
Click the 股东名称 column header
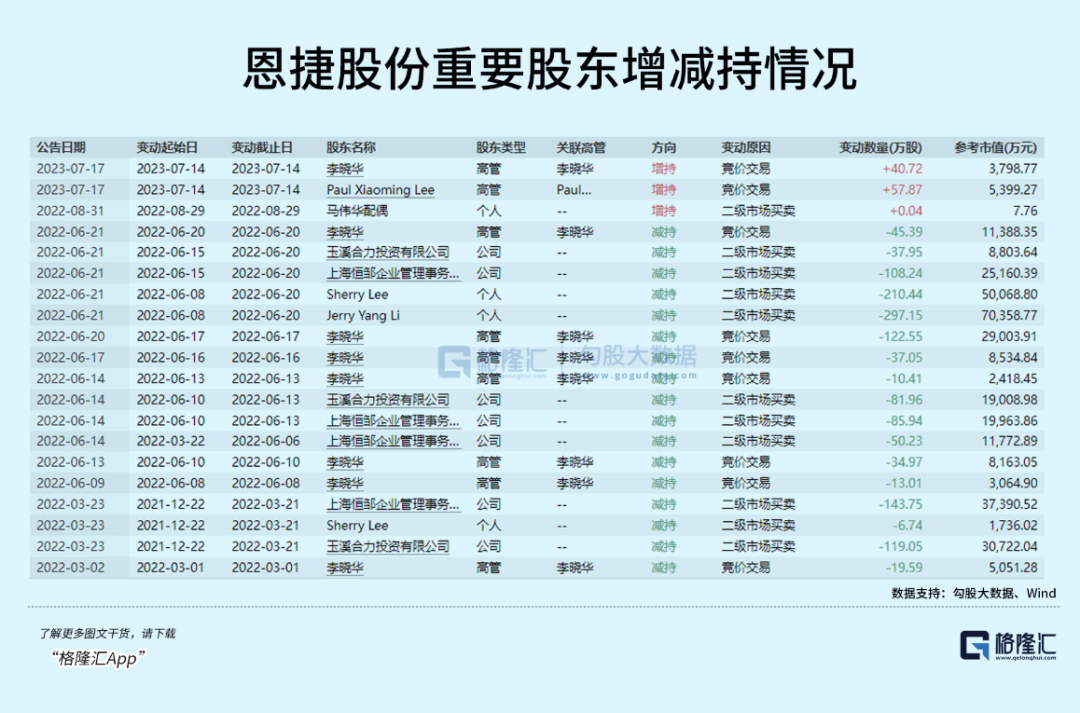click(351, 147)
